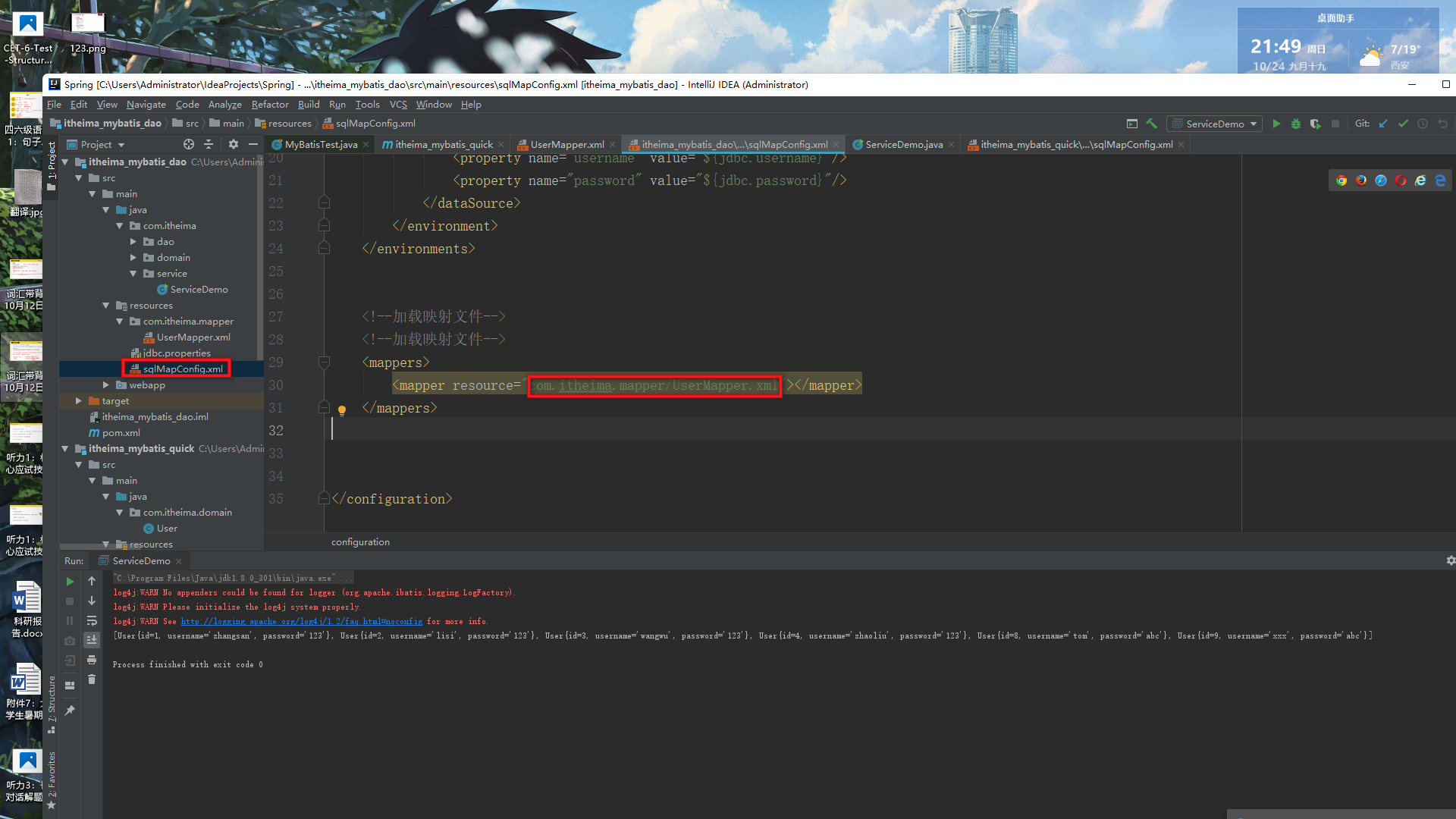Image resolution: width=1456 pixels, height=819 pixels.
Task: Start debugging with the bug icon
Action: click(1296, 124)
